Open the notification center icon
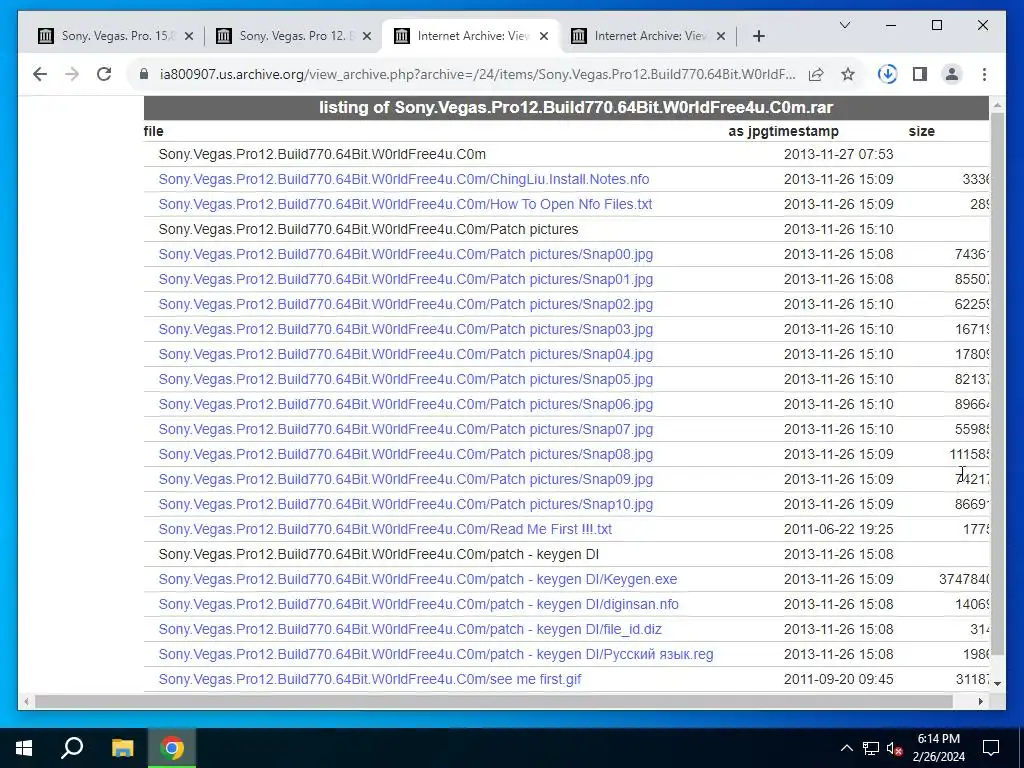Screen dimensions: 1024x768 pos(991,748)
